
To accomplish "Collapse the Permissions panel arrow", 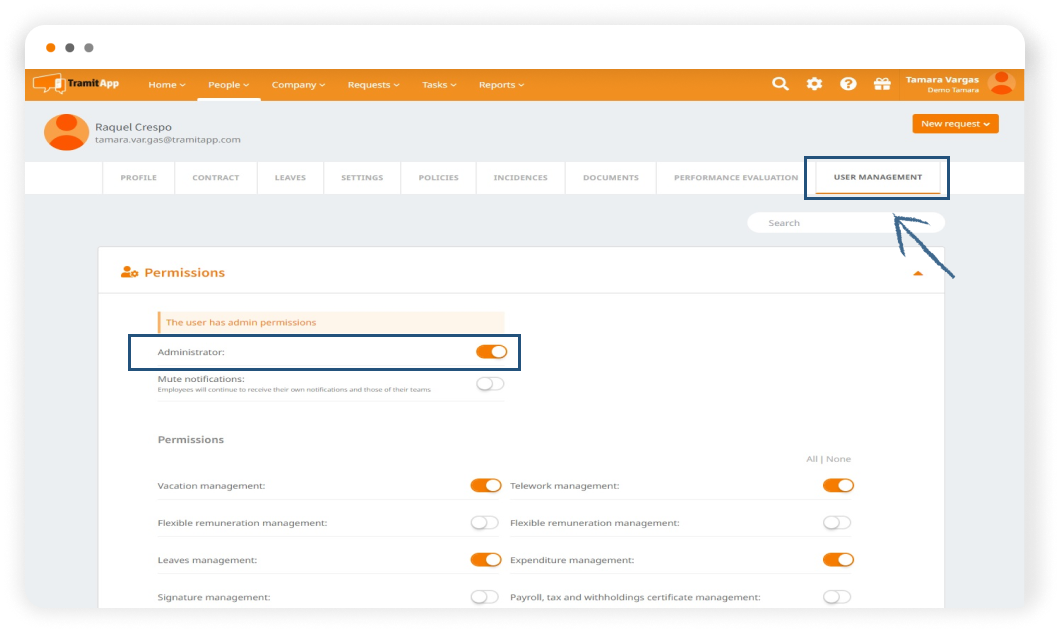I will 917,273.
